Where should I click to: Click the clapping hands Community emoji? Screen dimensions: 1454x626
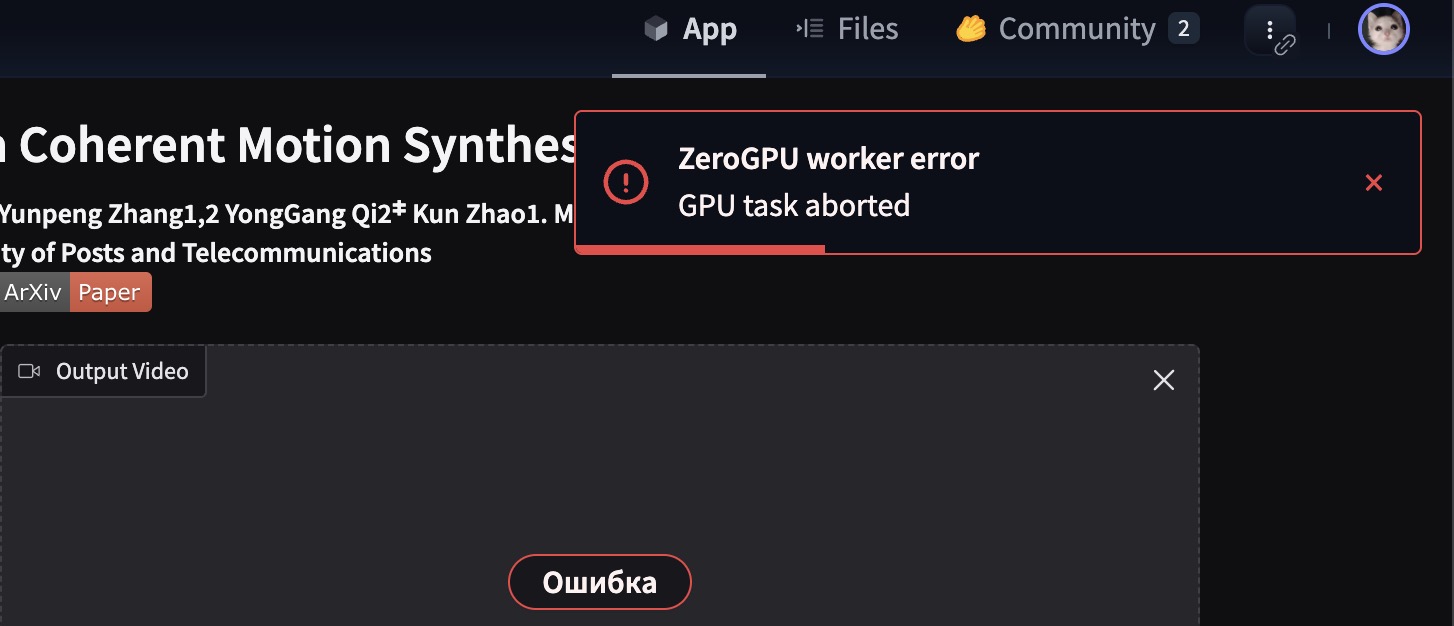971,29
